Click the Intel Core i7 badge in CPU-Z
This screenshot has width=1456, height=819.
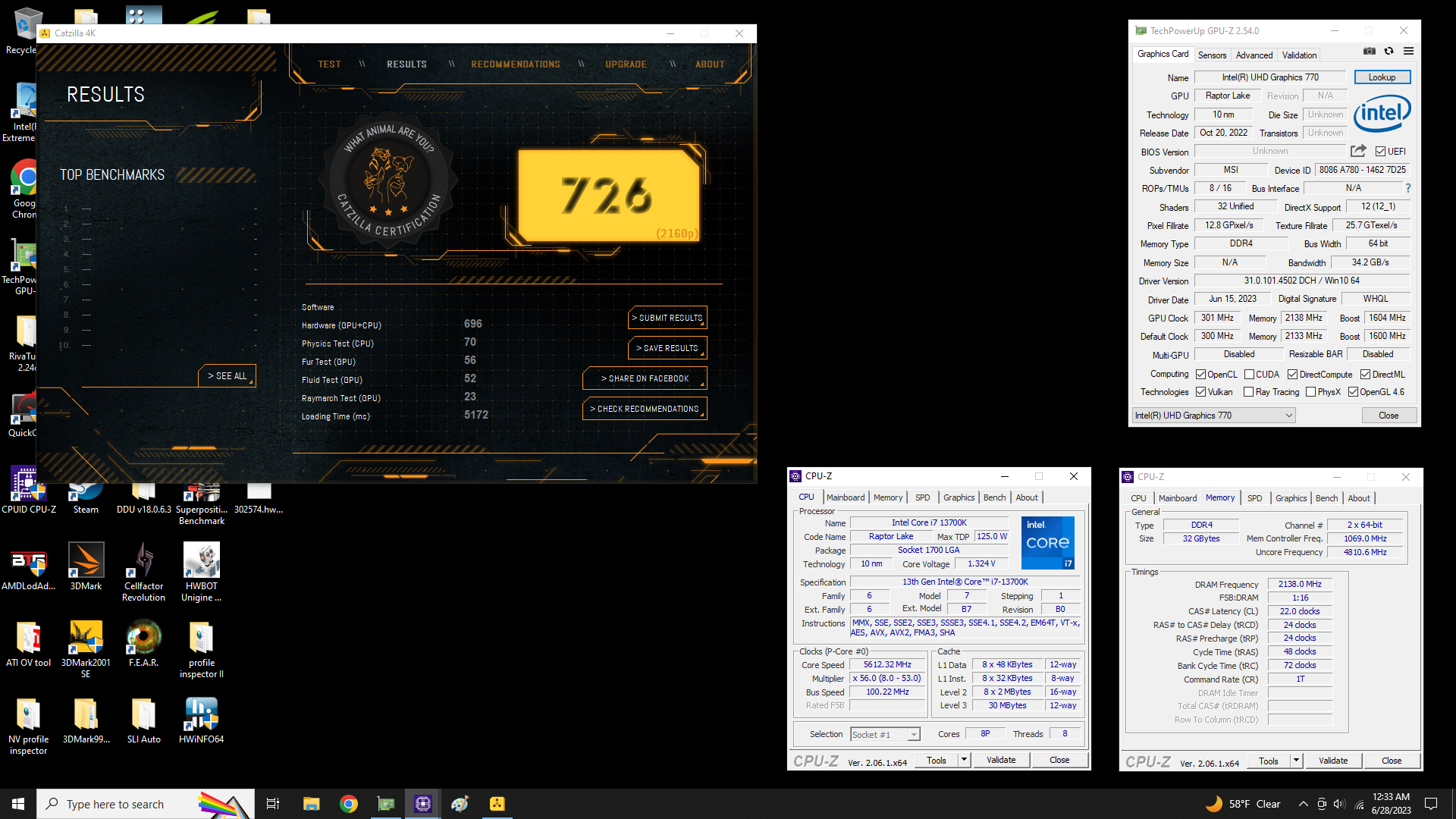(1047, 542)
